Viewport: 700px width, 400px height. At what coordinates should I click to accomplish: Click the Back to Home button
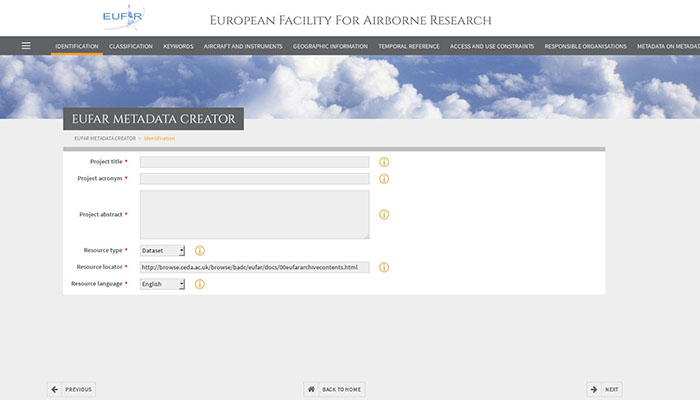[334, 389]
